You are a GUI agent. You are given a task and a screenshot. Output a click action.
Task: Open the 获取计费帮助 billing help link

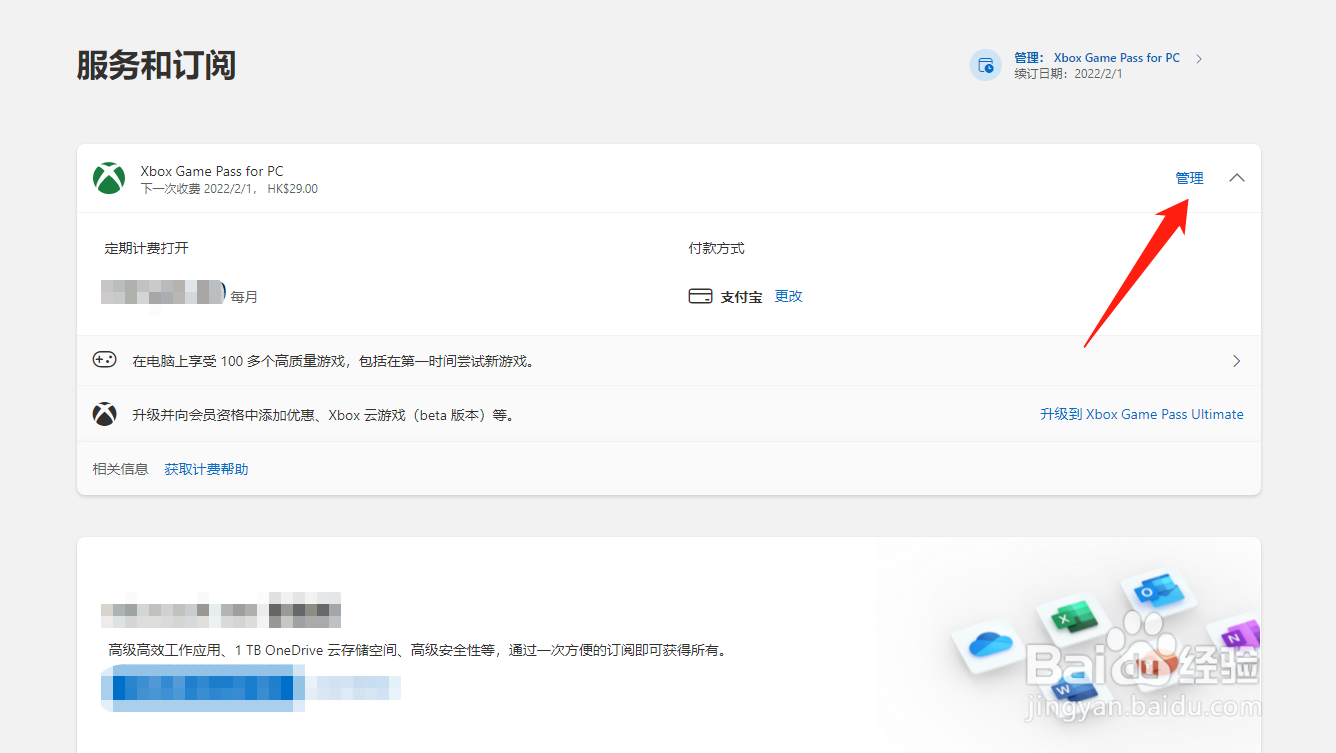[206, 469]
